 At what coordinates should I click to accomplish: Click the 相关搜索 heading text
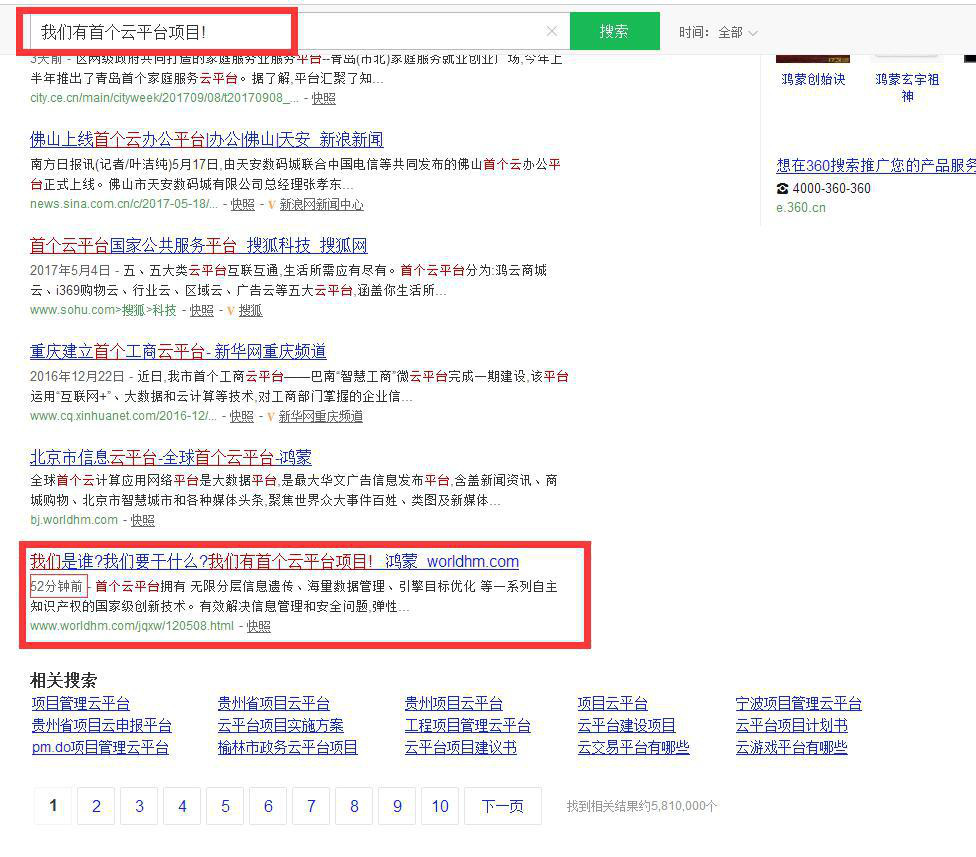(63, 680)
